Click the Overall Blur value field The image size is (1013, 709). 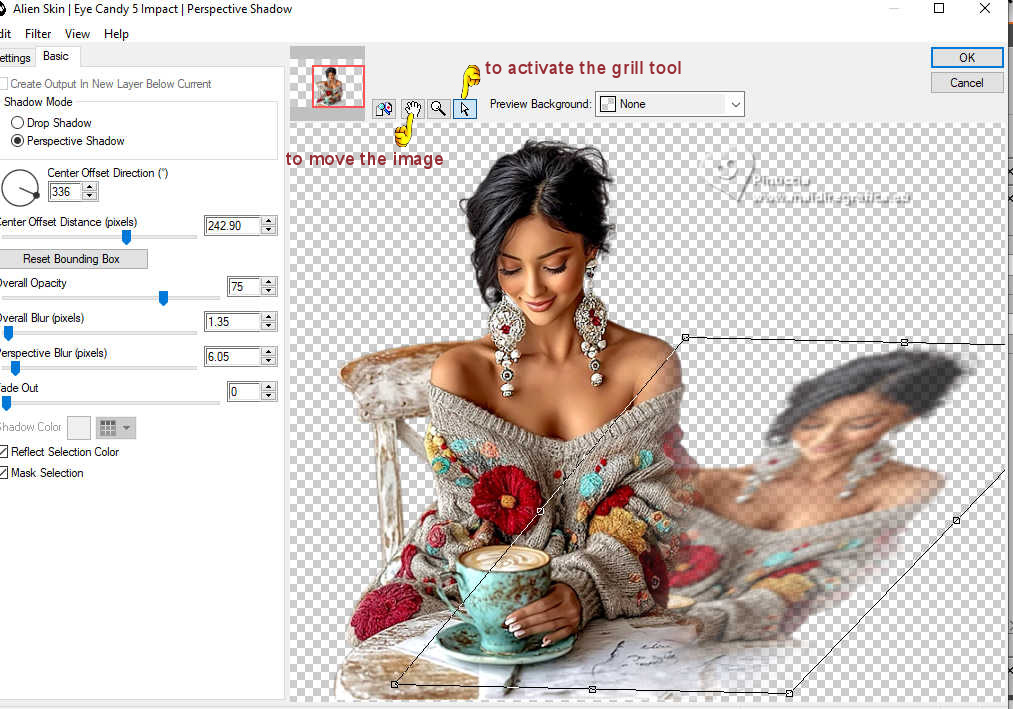tap(233, 321)
